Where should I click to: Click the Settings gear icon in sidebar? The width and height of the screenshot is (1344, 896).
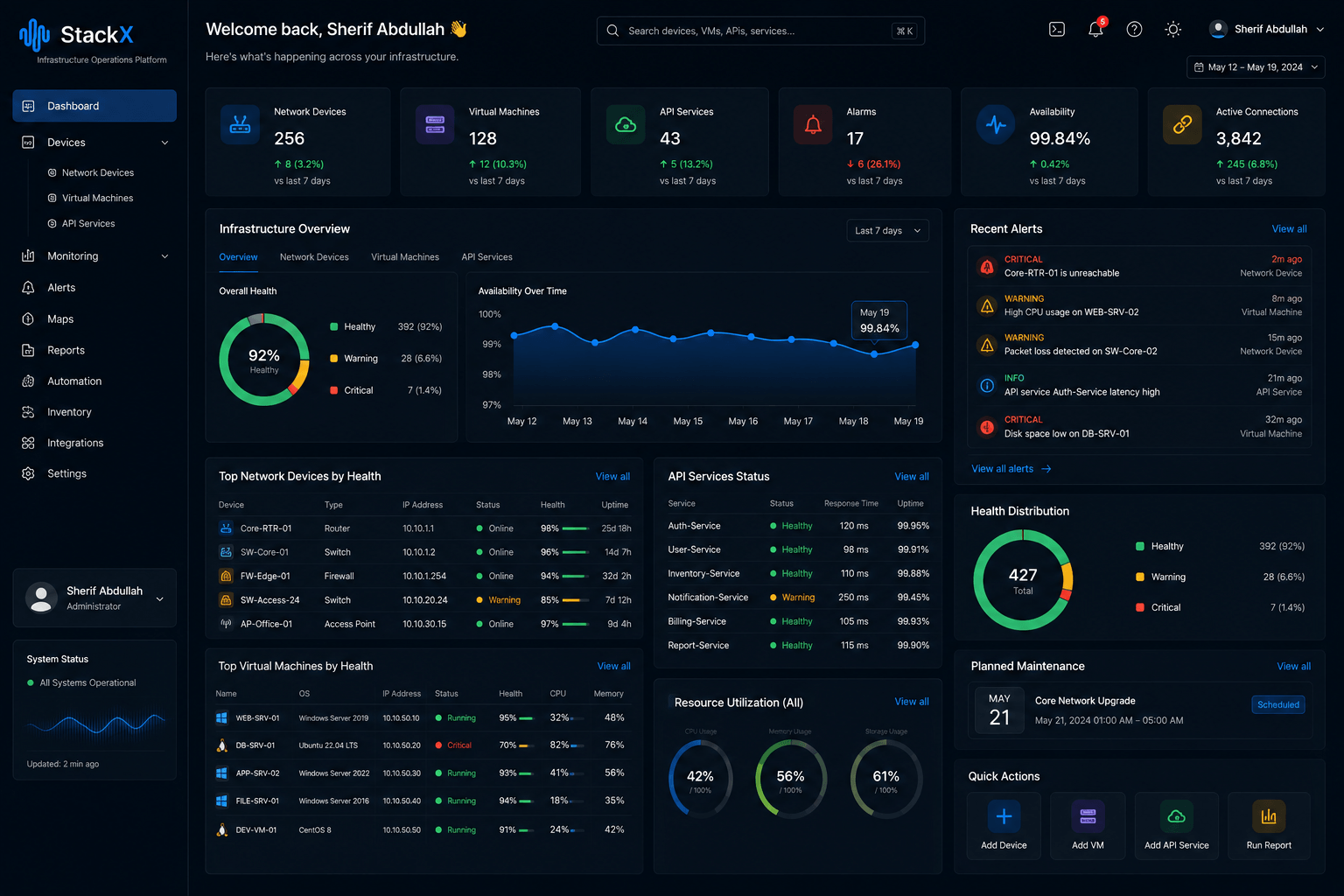tap(28, 473)
